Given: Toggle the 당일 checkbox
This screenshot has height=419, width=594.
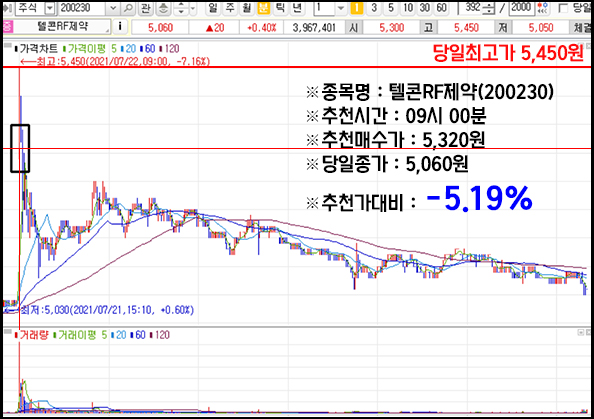Looking at the screenshot, I should pos(563,8).
